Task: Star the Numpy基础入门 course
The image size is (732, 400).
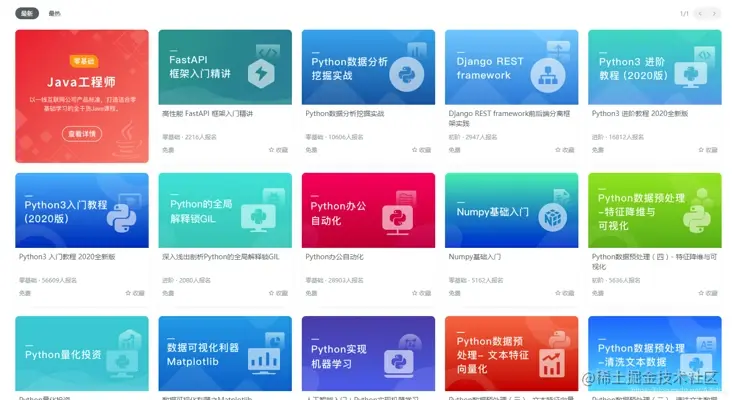Action: click(565, 293)
